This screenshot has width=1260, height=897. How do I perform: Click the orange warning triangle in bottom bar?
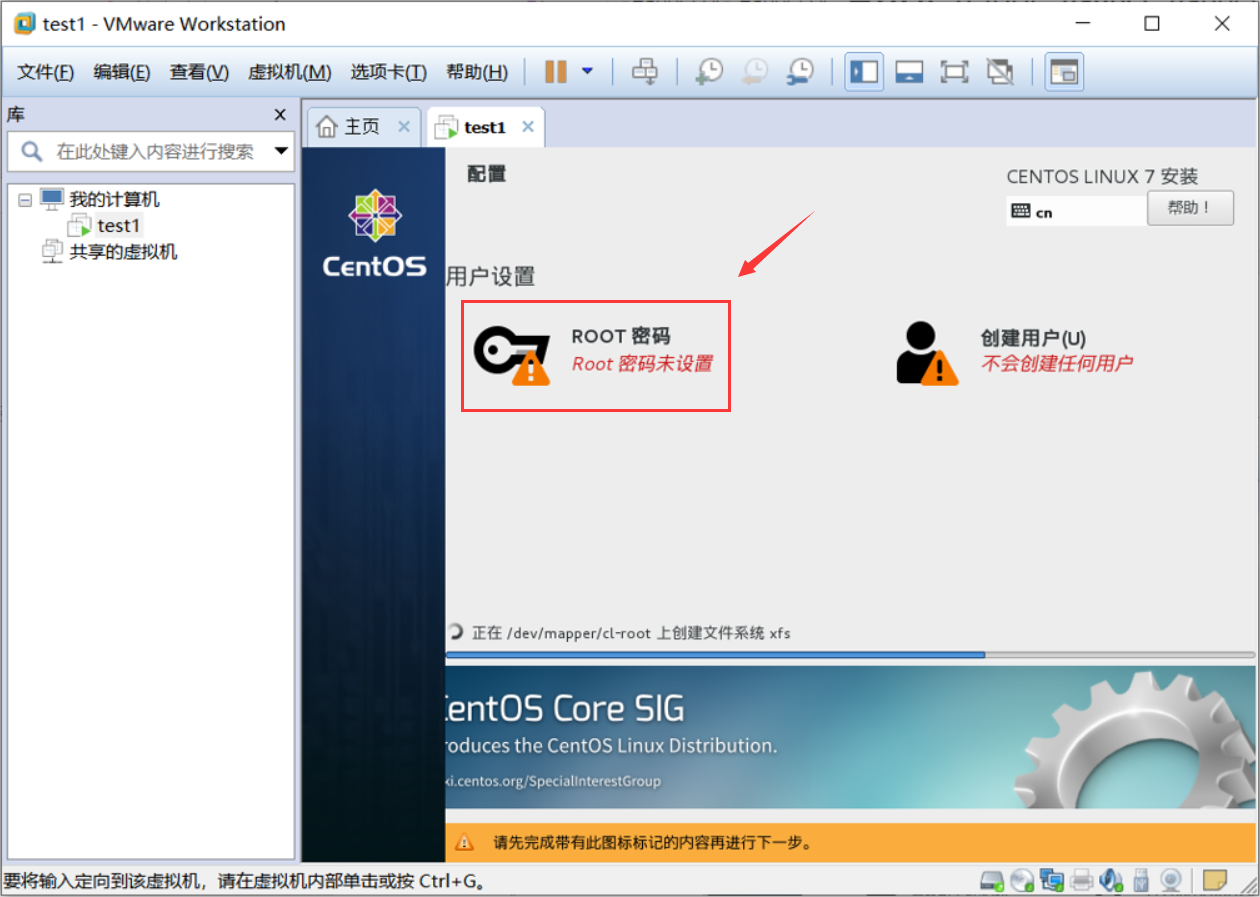465,842
